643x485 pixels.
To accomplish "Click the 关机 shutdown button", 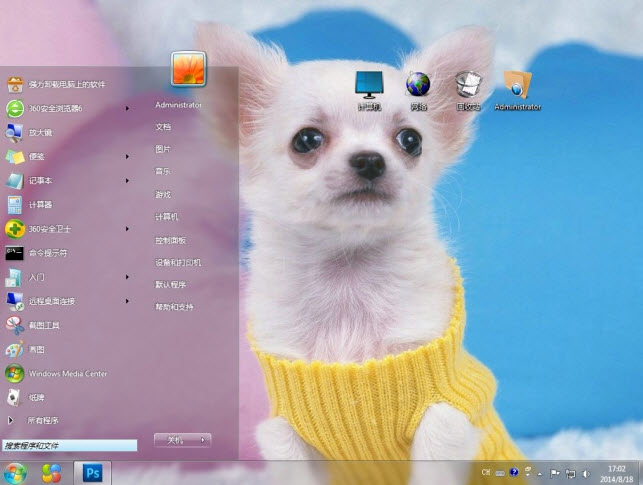I will [175, 439].
